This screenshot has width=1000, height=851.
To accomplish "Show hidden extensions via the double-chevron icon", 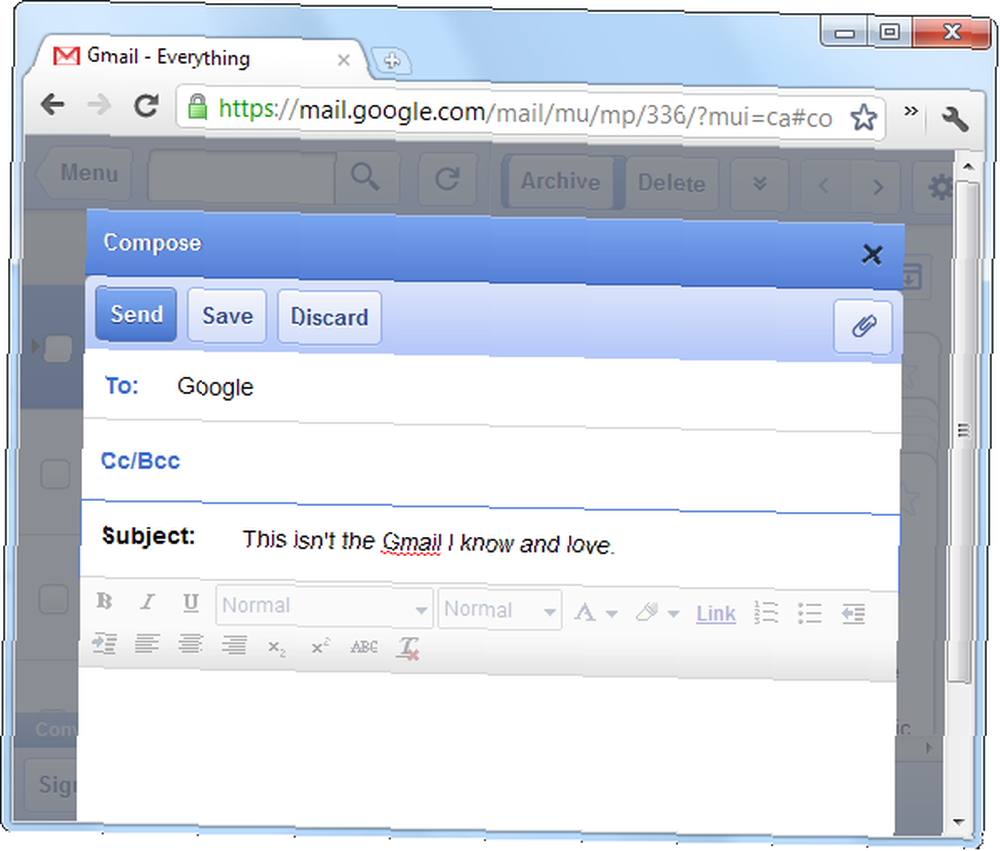I will coord(911,112).
